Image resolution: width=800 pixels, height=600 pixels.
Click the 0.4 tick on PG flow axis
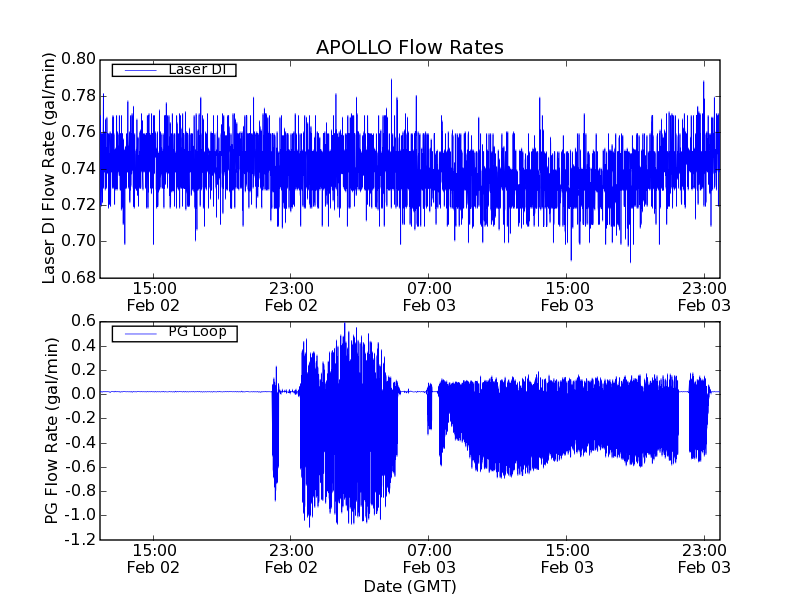[x=83, y=346]
